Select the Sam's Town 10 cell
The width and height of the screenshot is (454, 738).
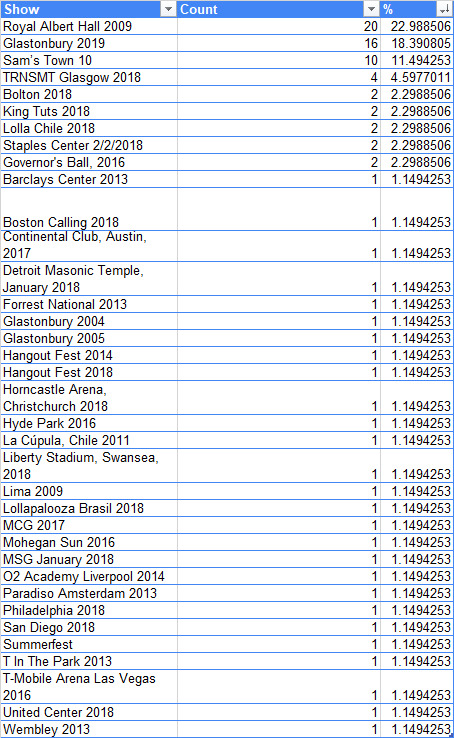[x=89, y=60]
